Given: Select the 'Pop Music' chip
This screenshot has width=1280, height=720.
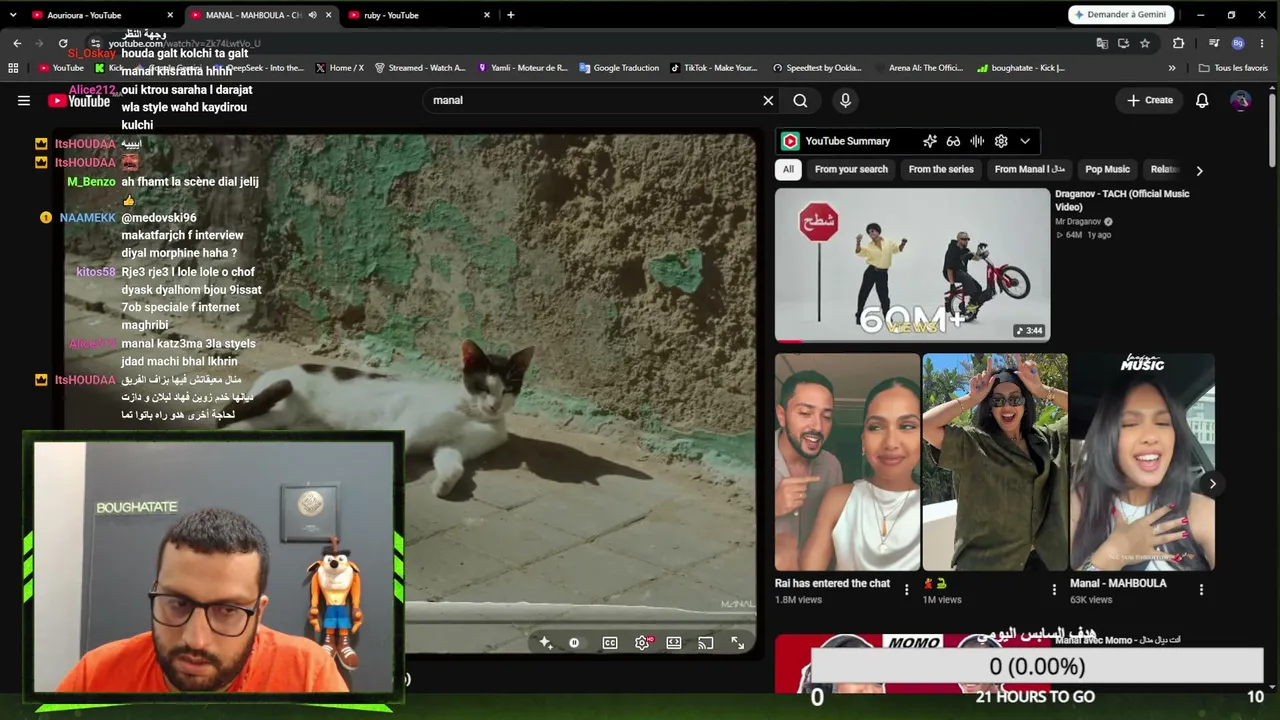Looking at the screenshot, I should tap(1107, 169).
